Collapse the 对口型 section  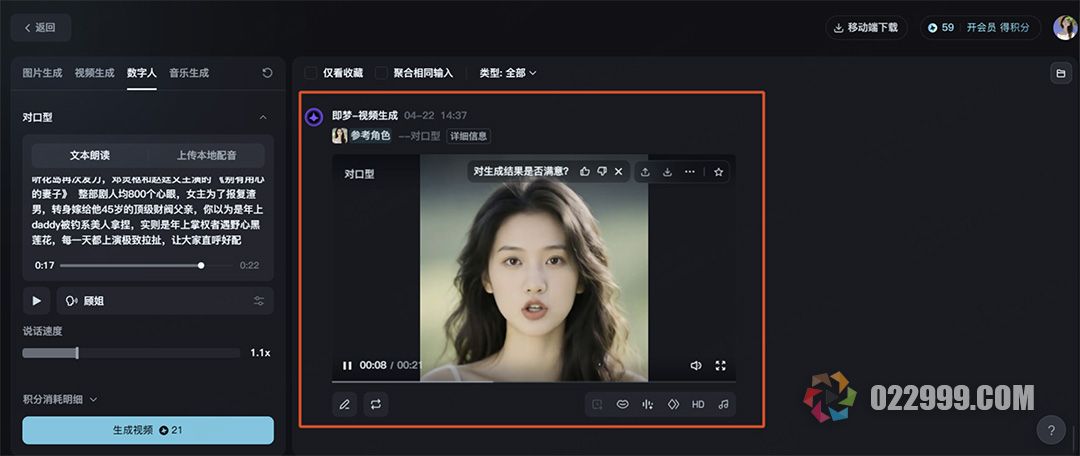click(263, 118)
